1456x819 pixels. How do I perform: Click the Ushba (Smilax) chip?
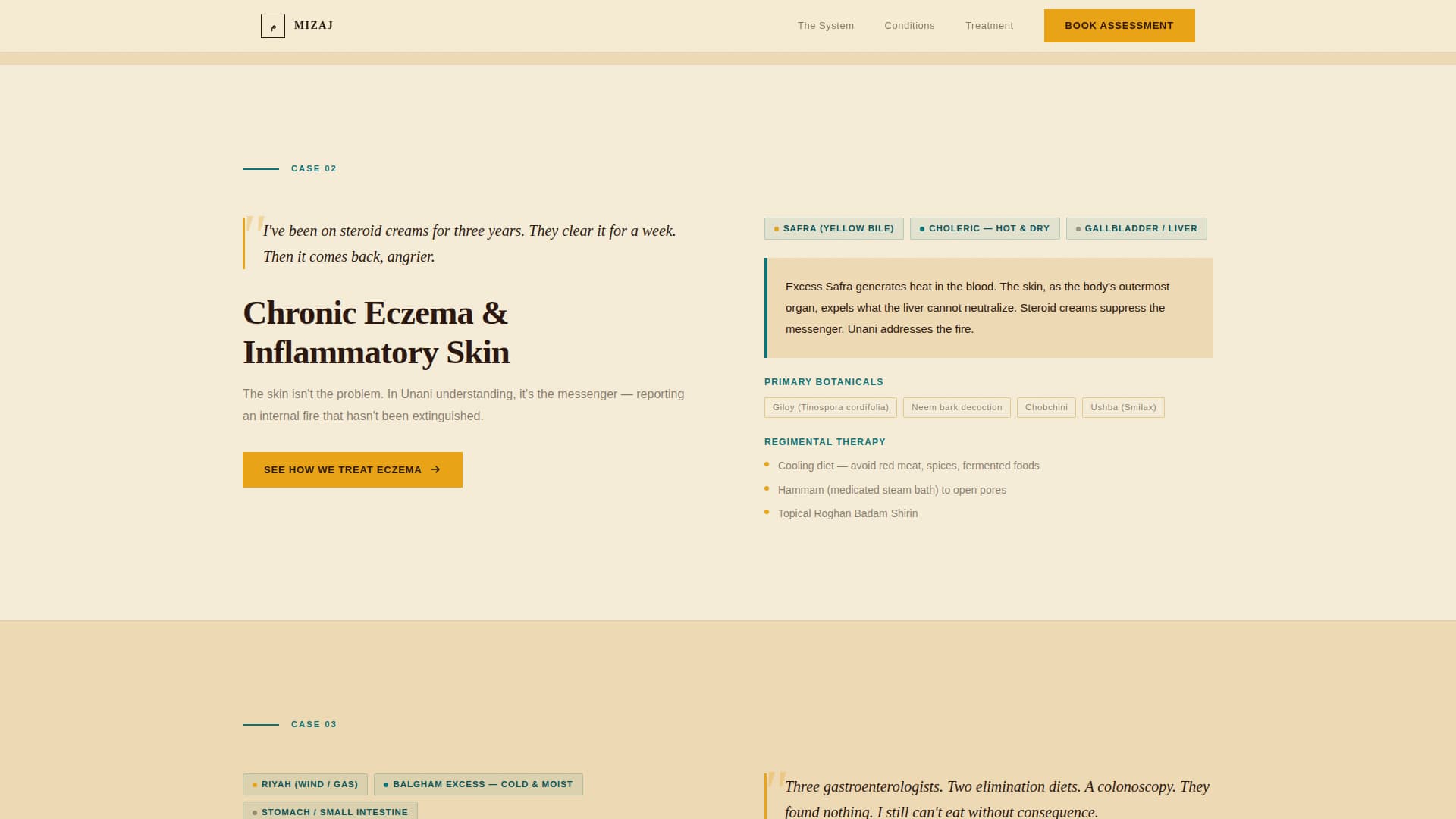1123,407
